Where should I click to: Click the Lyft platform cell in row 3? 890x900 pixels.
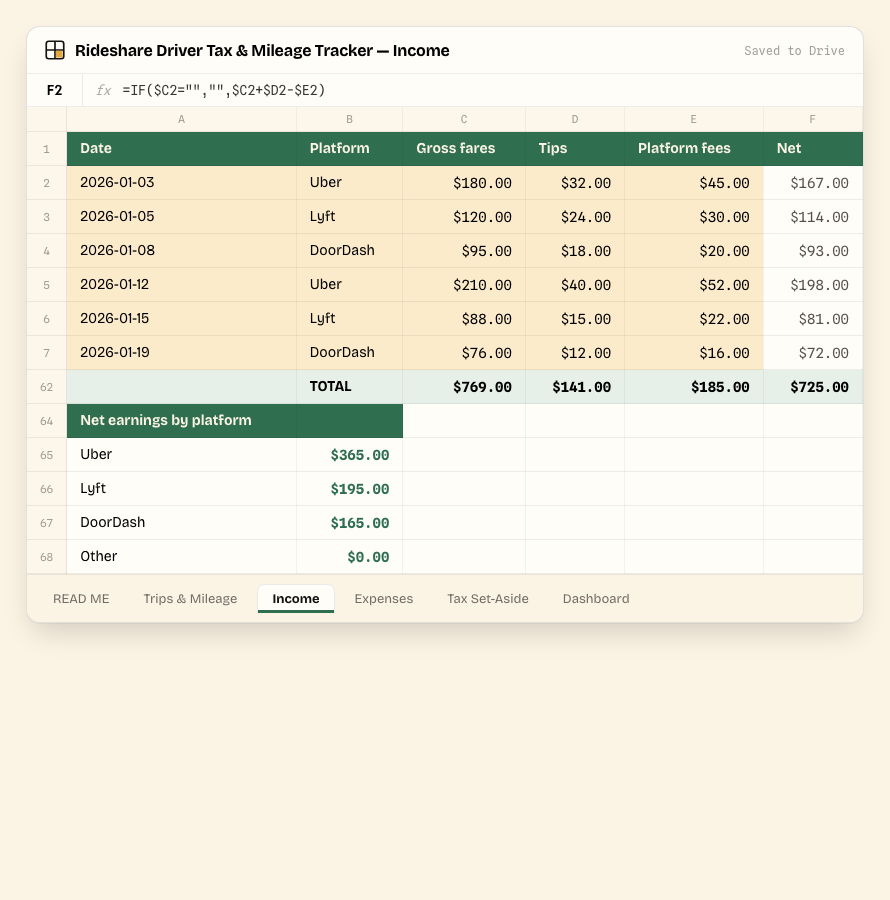349,217
